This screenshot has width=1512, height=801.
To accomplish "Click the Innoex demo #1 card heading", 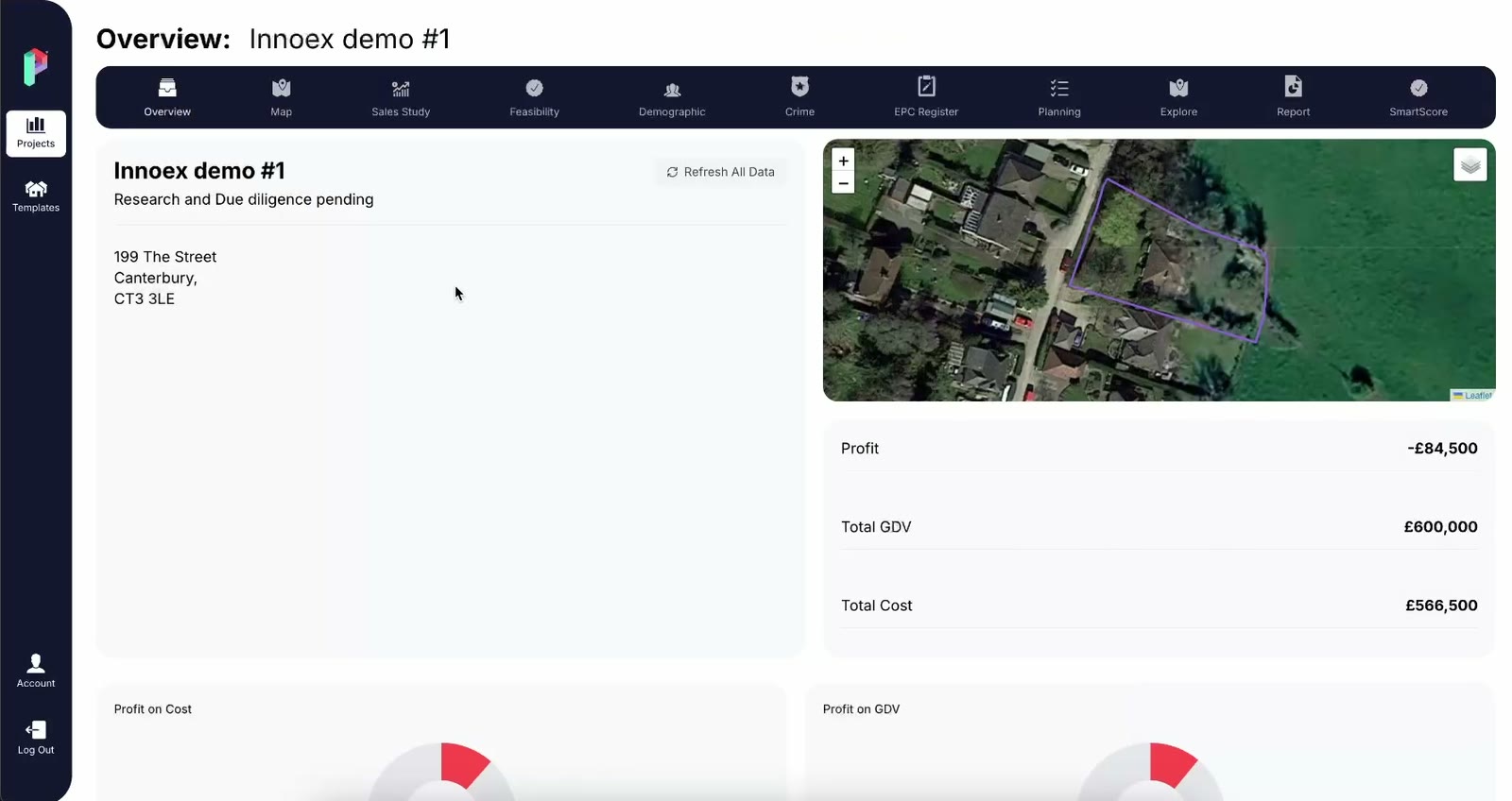I will pyautogui.click(x=199, y=171).
